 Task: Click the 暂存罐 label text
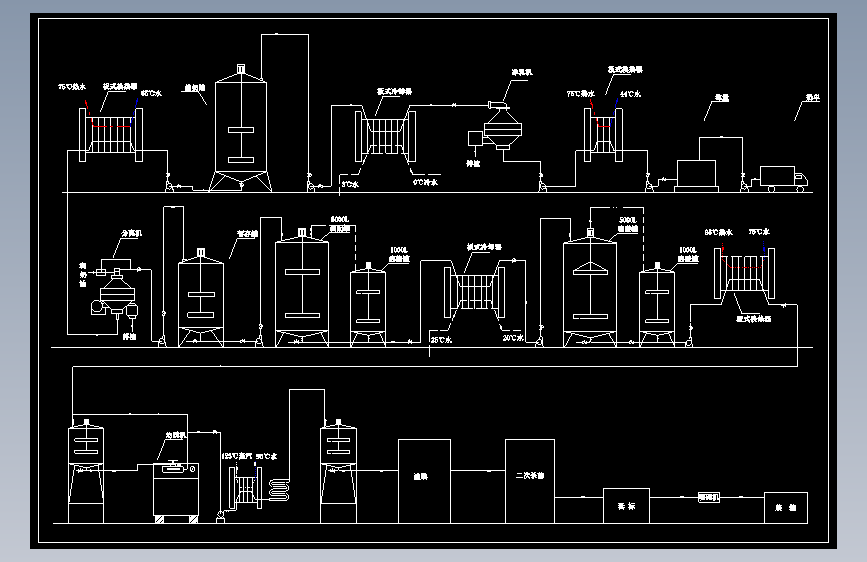click(x=247, y=233)
